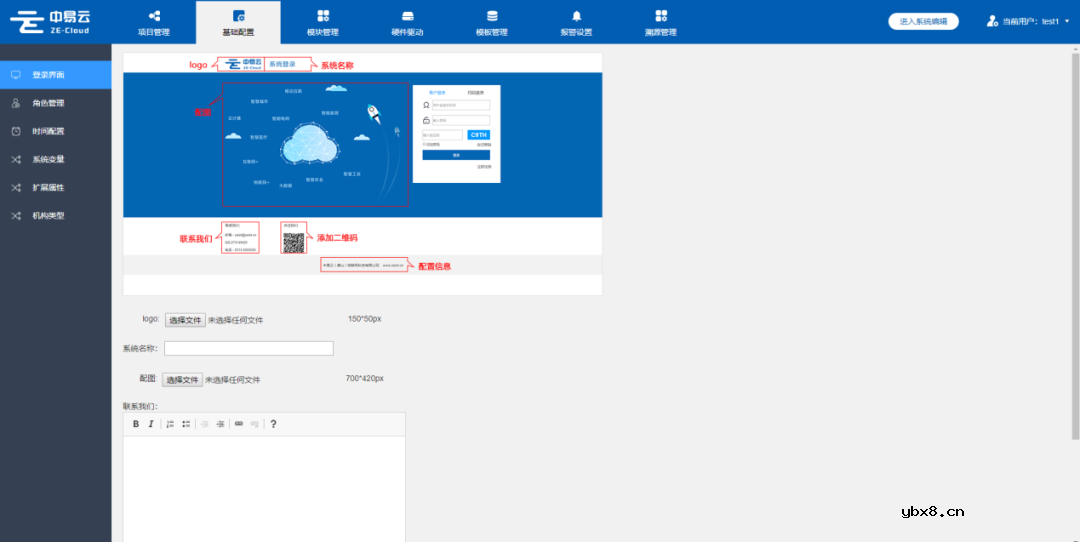
Task: Click the 硬件驱动 hardware driver icon
Action: [x=407, y=16]
